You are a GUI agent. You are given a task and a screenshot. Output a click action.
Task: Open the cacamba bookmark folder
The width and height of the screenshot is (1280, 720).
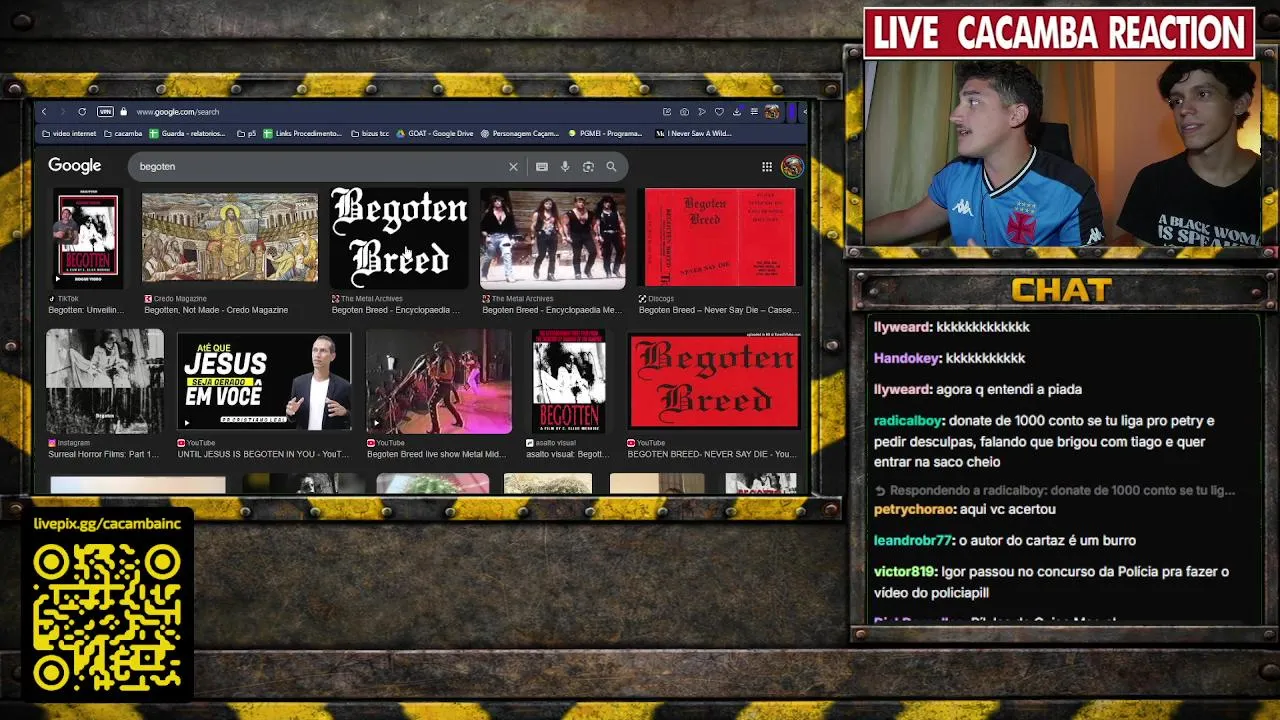tap(123, 133)
